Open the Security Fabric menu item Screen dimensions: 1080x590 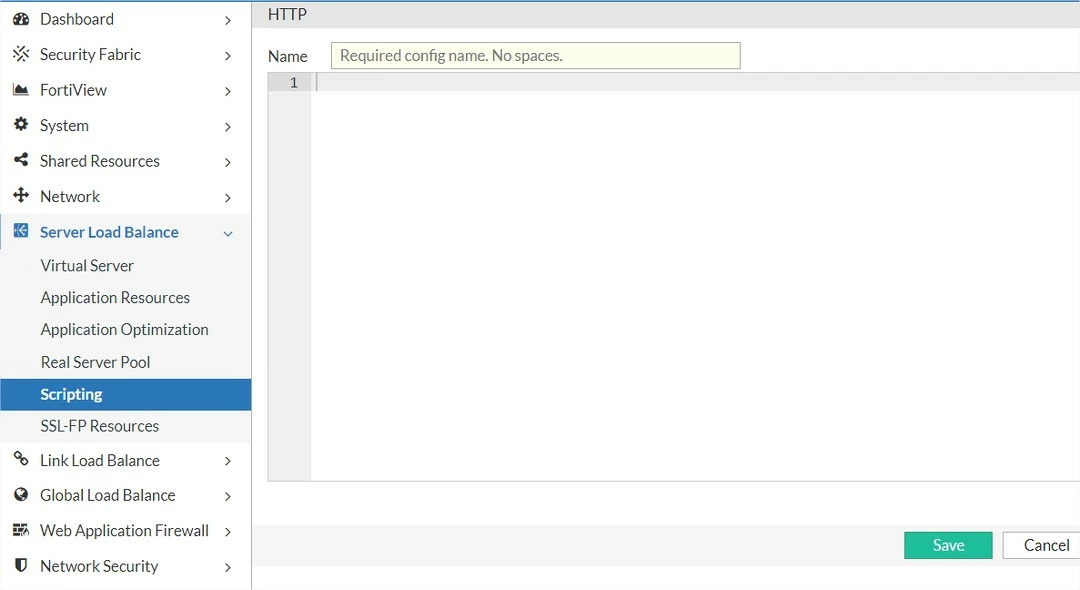coord(90,54)
